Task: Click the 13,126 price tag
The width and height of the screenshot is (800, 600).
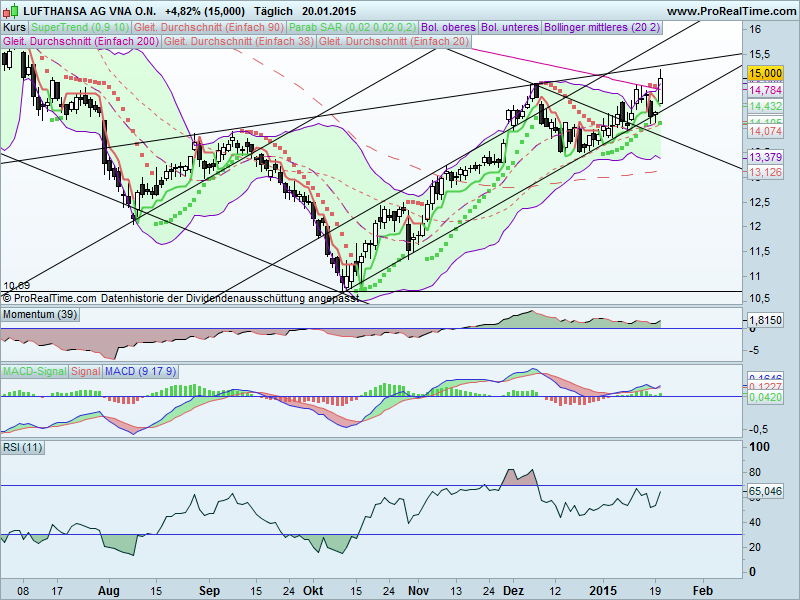Action: pos(765,172)
